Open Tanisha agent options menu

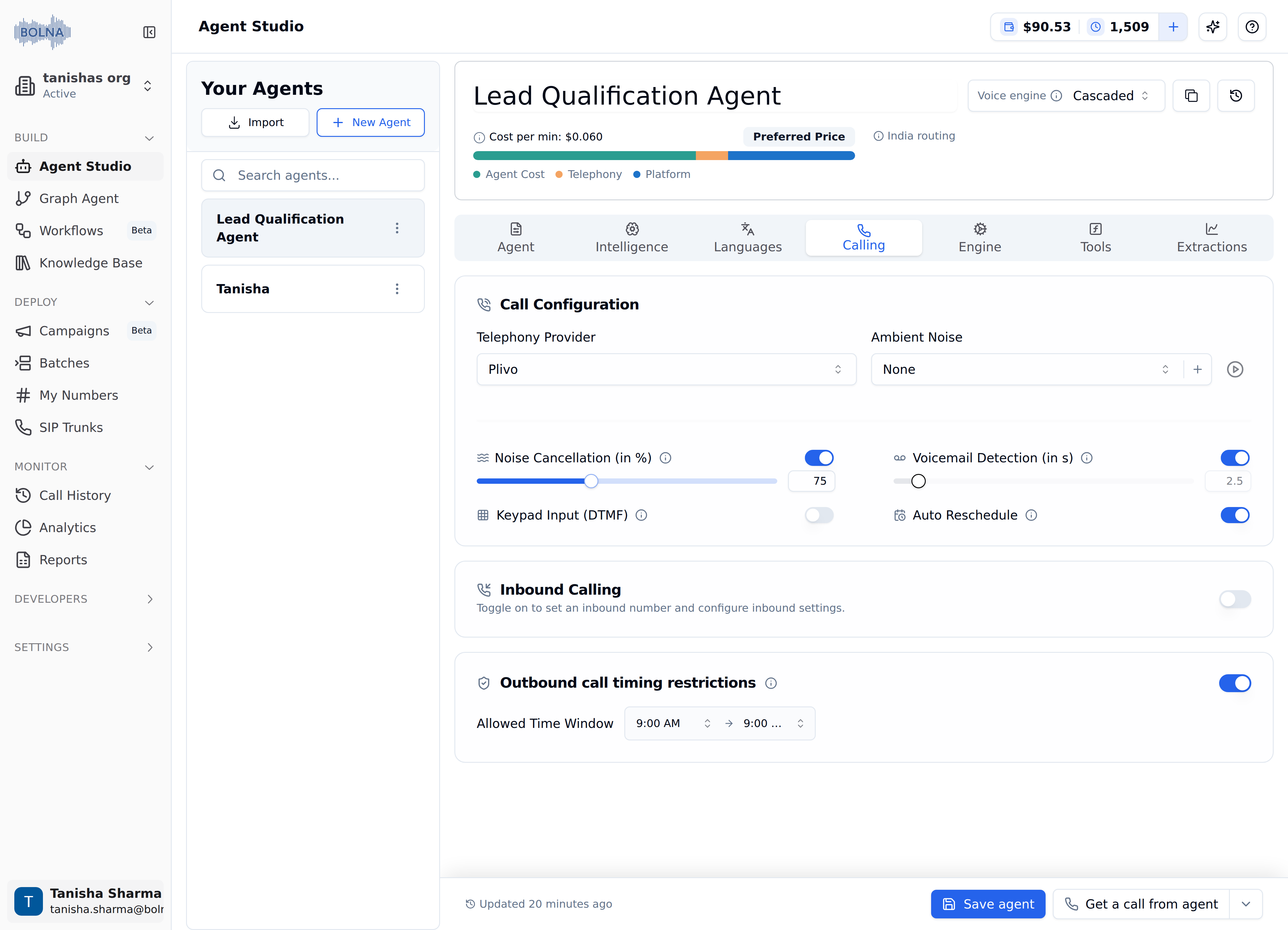pos(397,289)
